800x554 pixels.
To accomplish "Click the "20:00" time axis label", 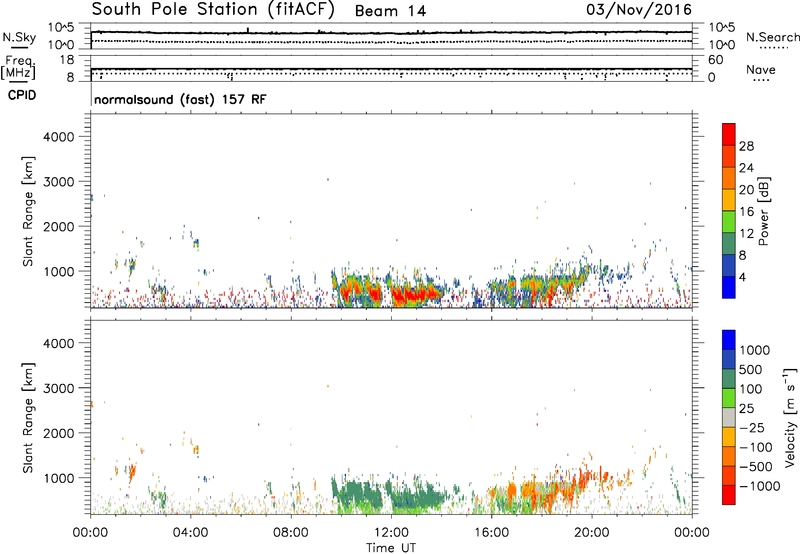I will (x=591, y=533).
